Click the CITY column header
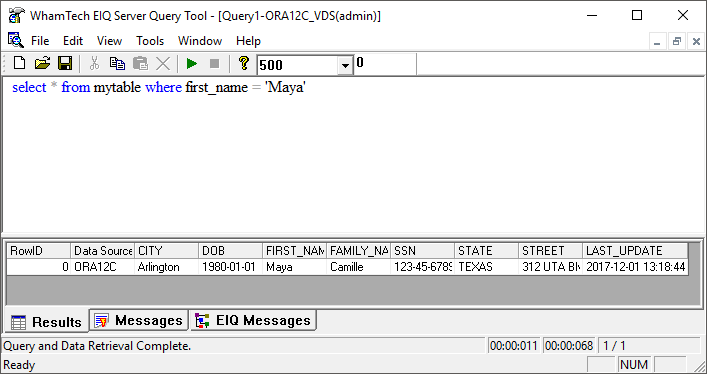 [x=166, y=251]
